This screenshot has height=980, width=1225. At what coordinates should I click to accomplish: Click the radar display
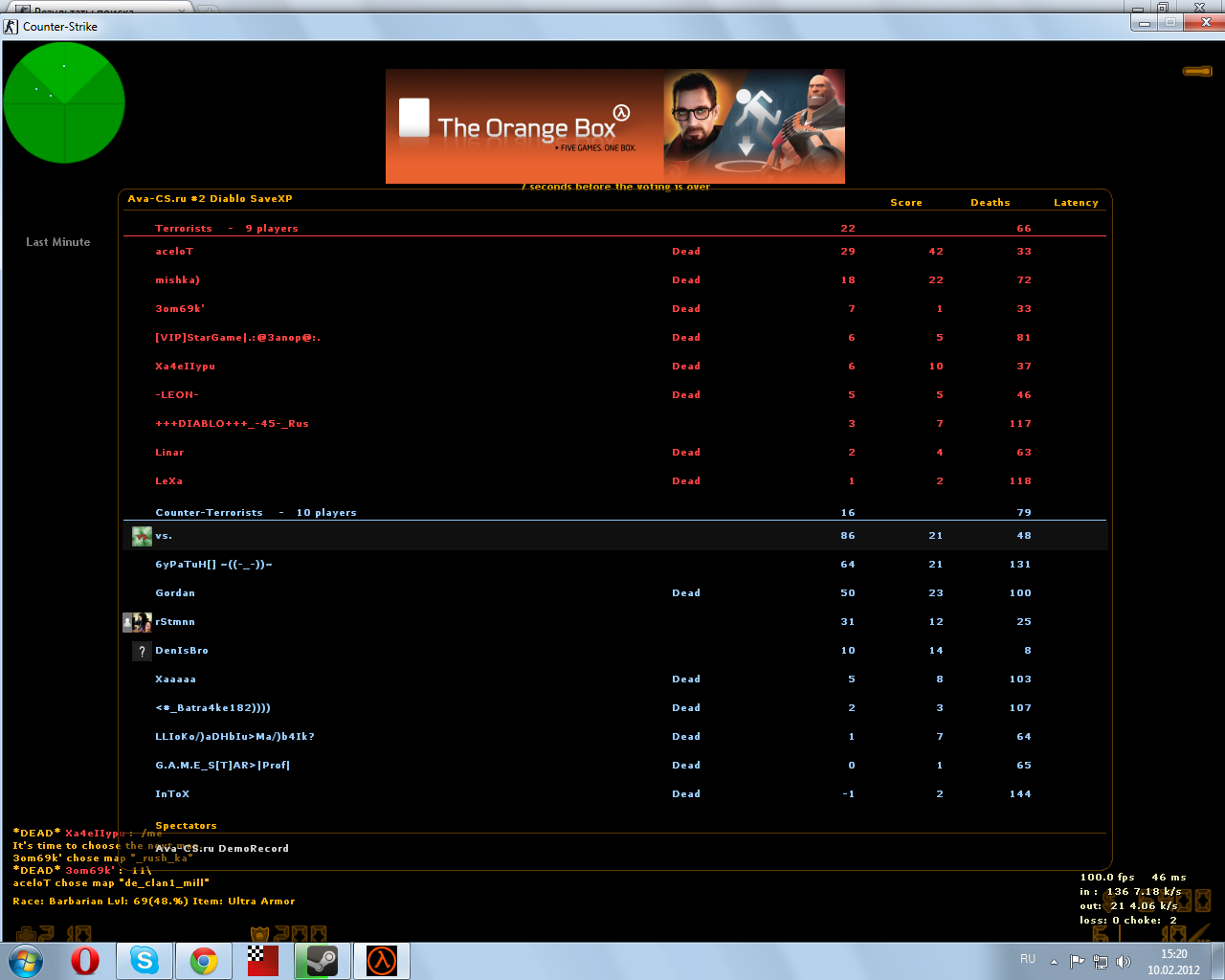coord(64,102)
